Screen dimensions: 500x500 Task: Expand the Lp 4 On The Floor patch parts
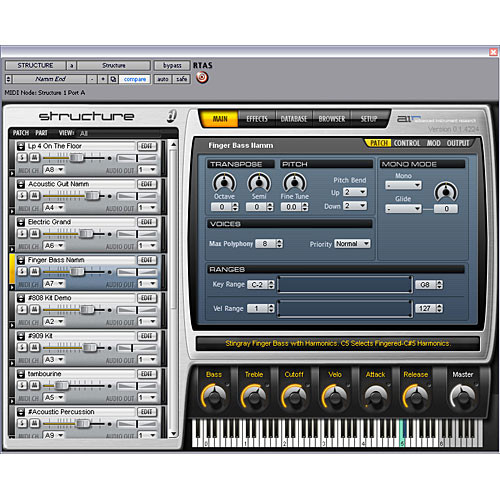12,173
